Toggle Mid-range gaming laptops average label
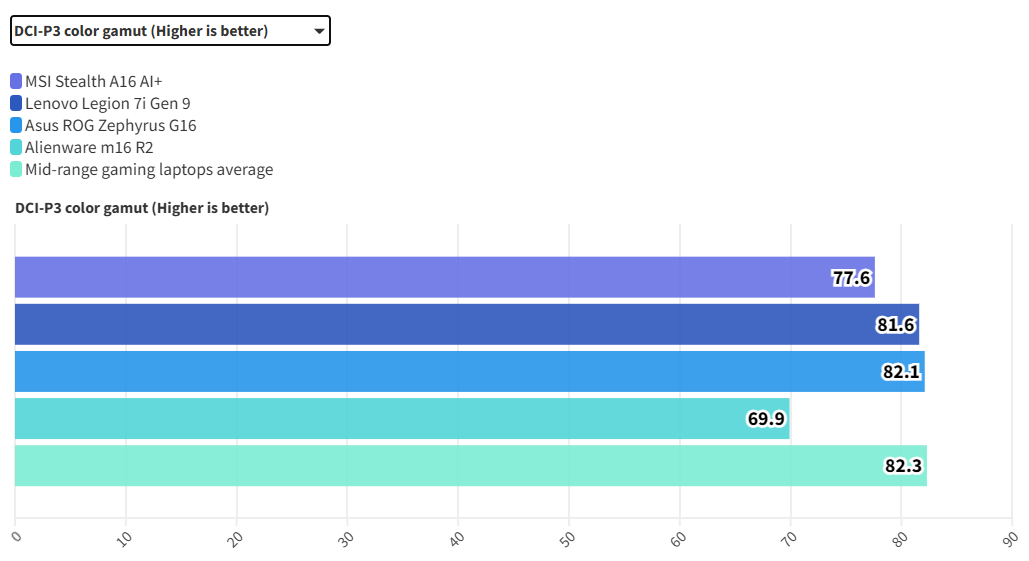The image size is (1029, 561). [149, 169]
